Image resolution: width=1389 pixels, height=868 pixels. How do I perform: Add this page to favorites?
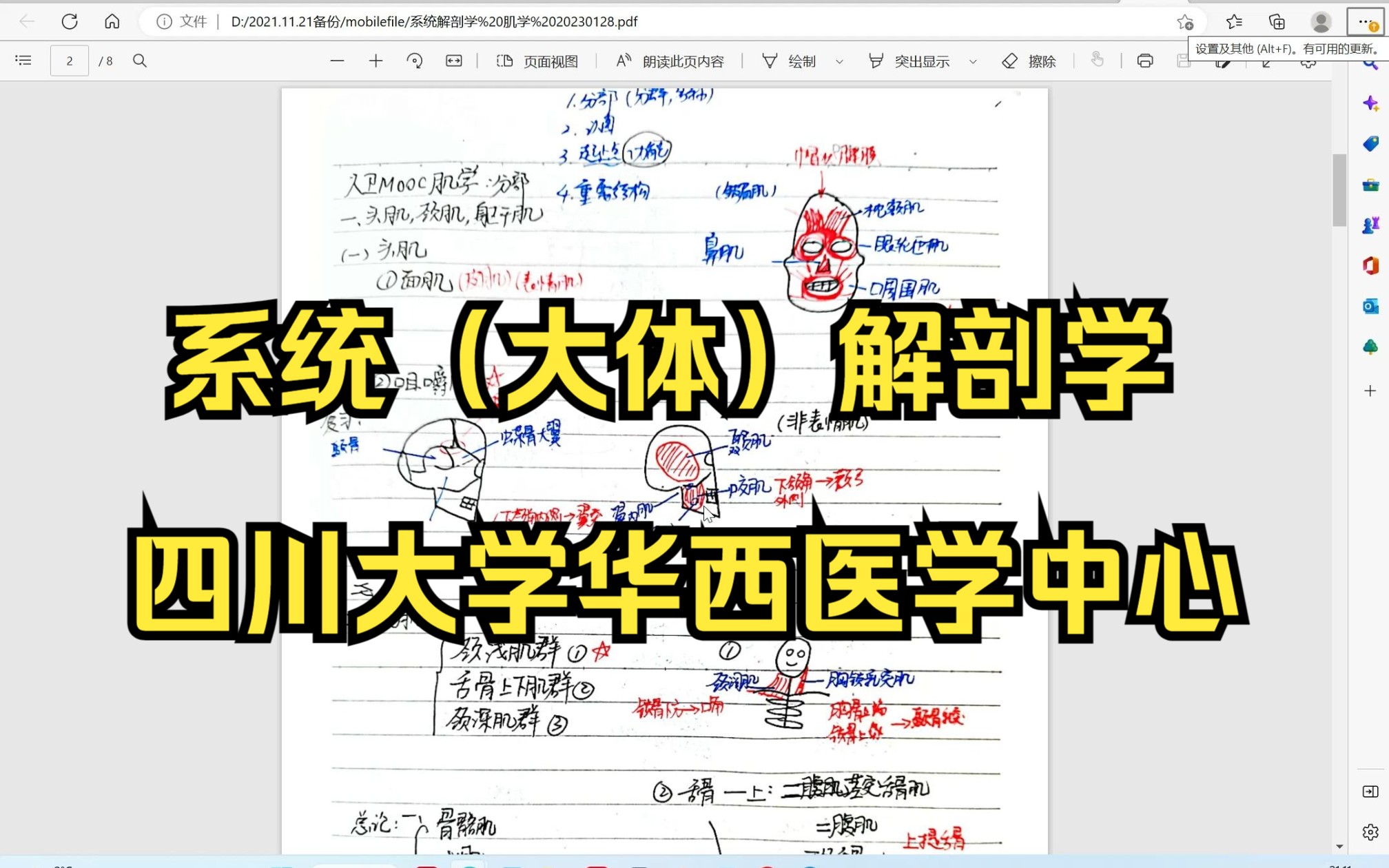1185,22
